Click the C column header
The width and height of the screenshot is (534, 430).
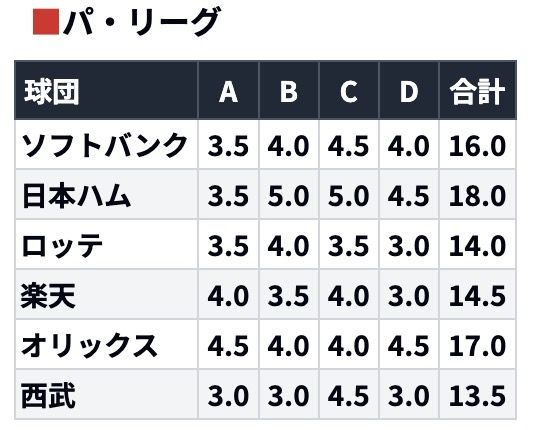coord(349,92)
